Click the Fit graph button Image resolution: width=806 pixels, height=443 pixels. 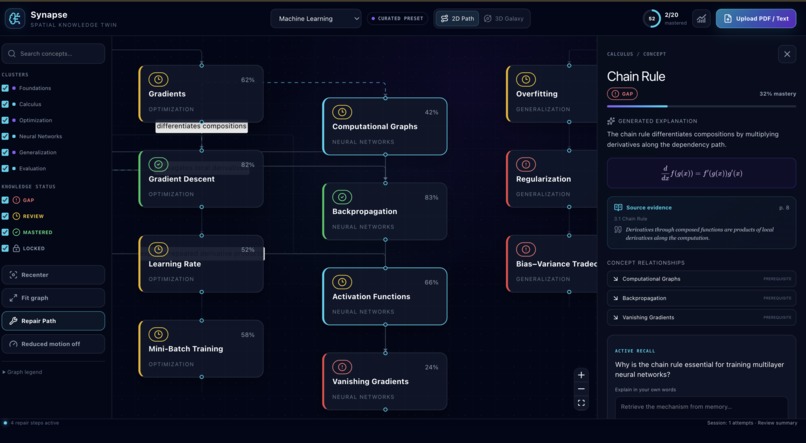tap(53, 298)
